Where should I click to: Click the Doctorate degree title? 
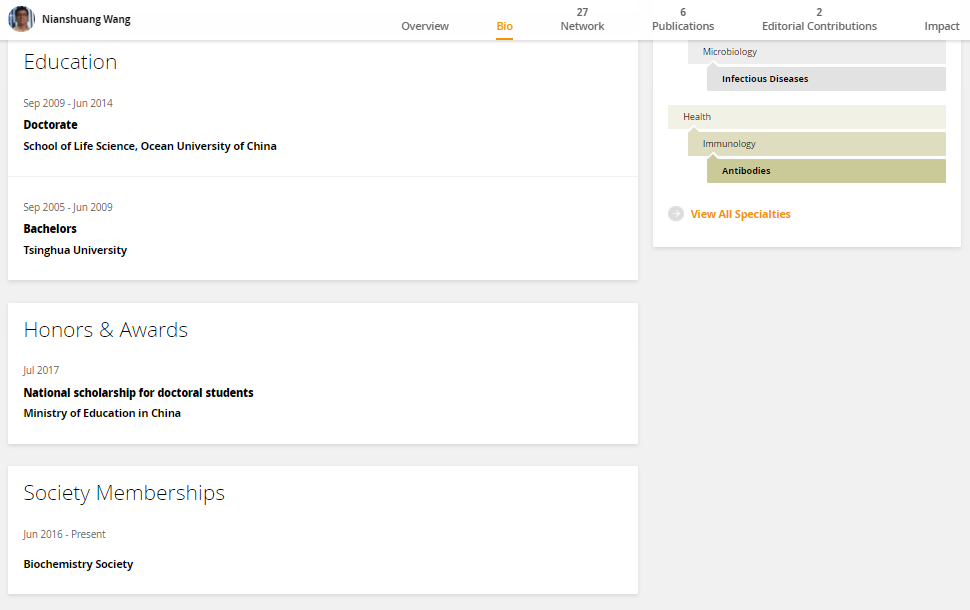click(x=51, y=125)
